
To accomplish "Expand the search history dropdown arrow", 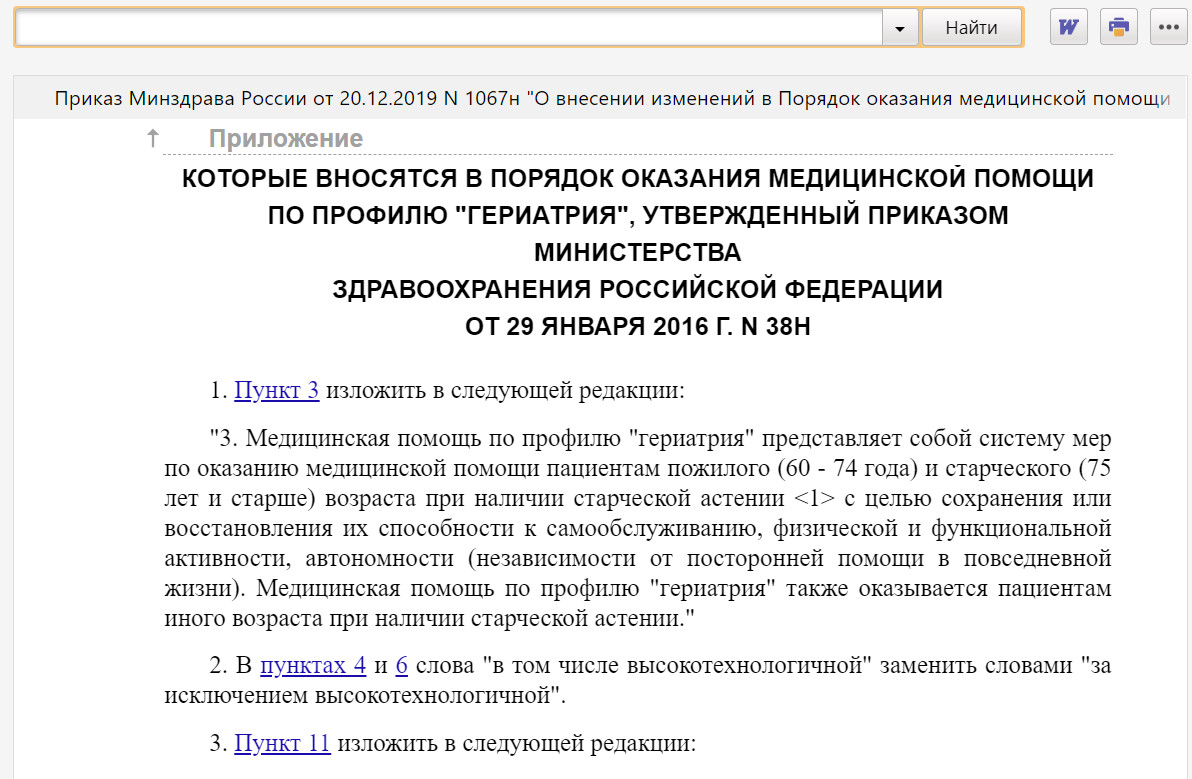I will click(900, 28).
